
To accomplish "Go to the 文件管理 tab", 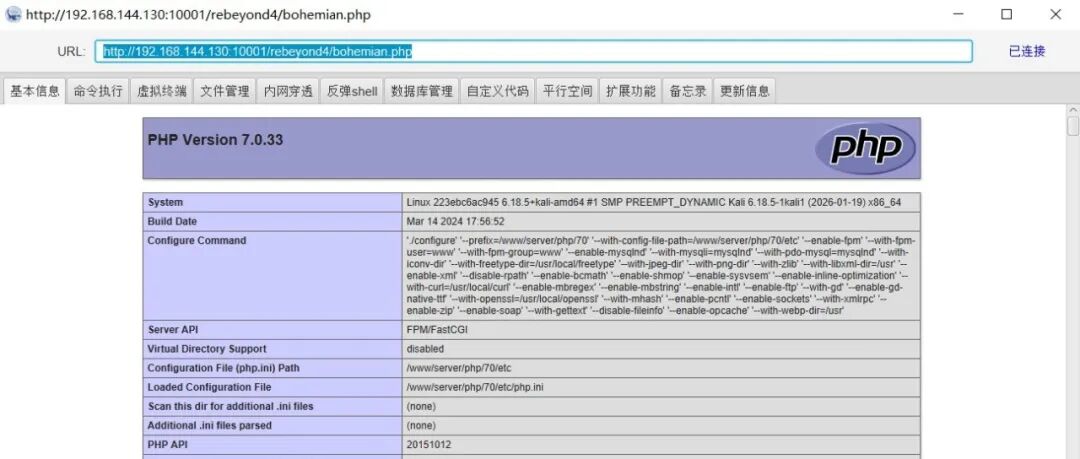I will (x=225, y=91).
